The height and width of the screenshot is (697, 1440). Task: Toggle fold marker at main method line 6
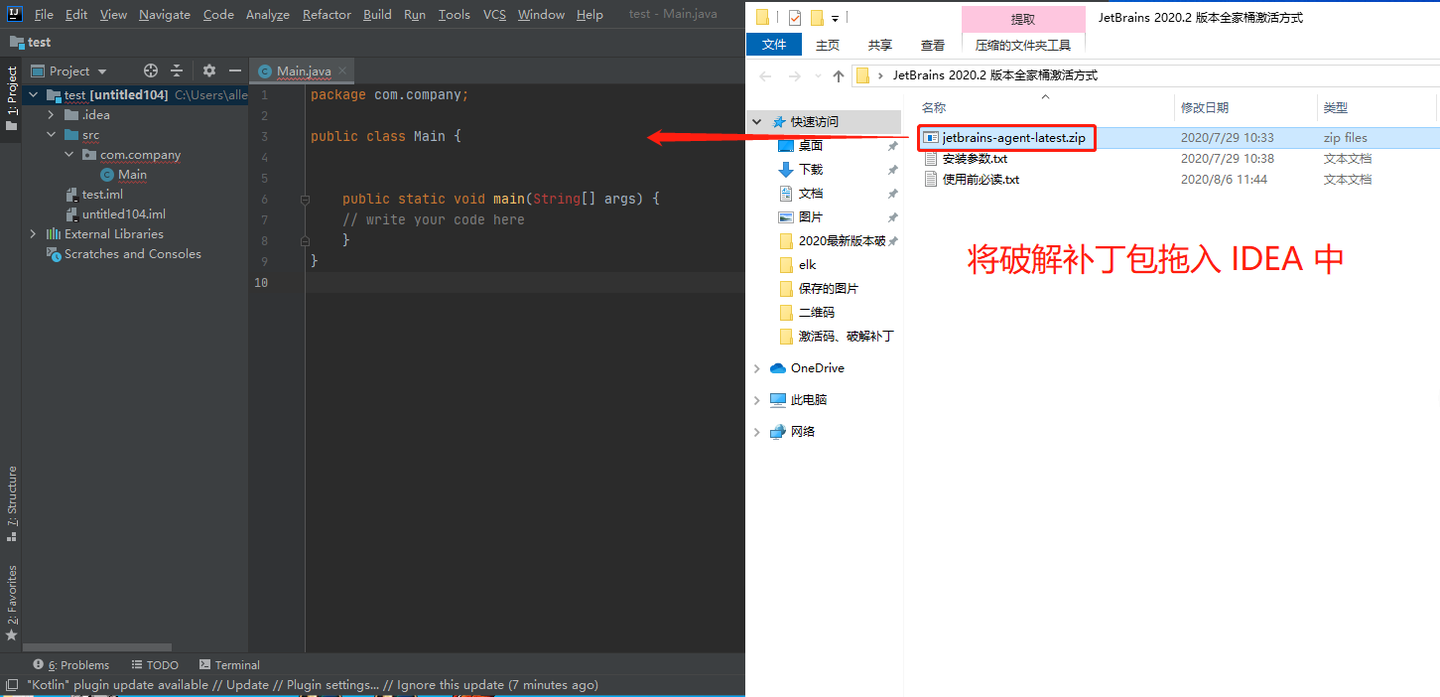(305, 199)
